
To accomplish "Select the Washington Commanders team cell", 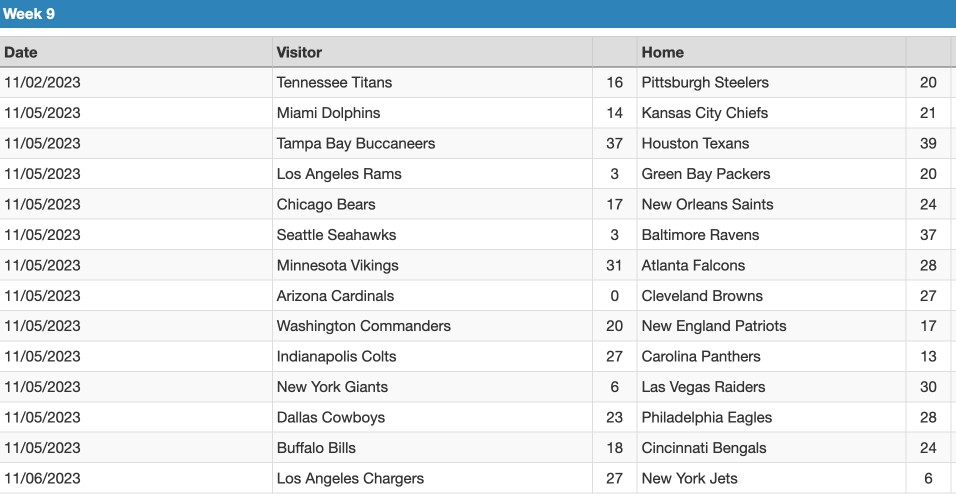I will [432, 326].
